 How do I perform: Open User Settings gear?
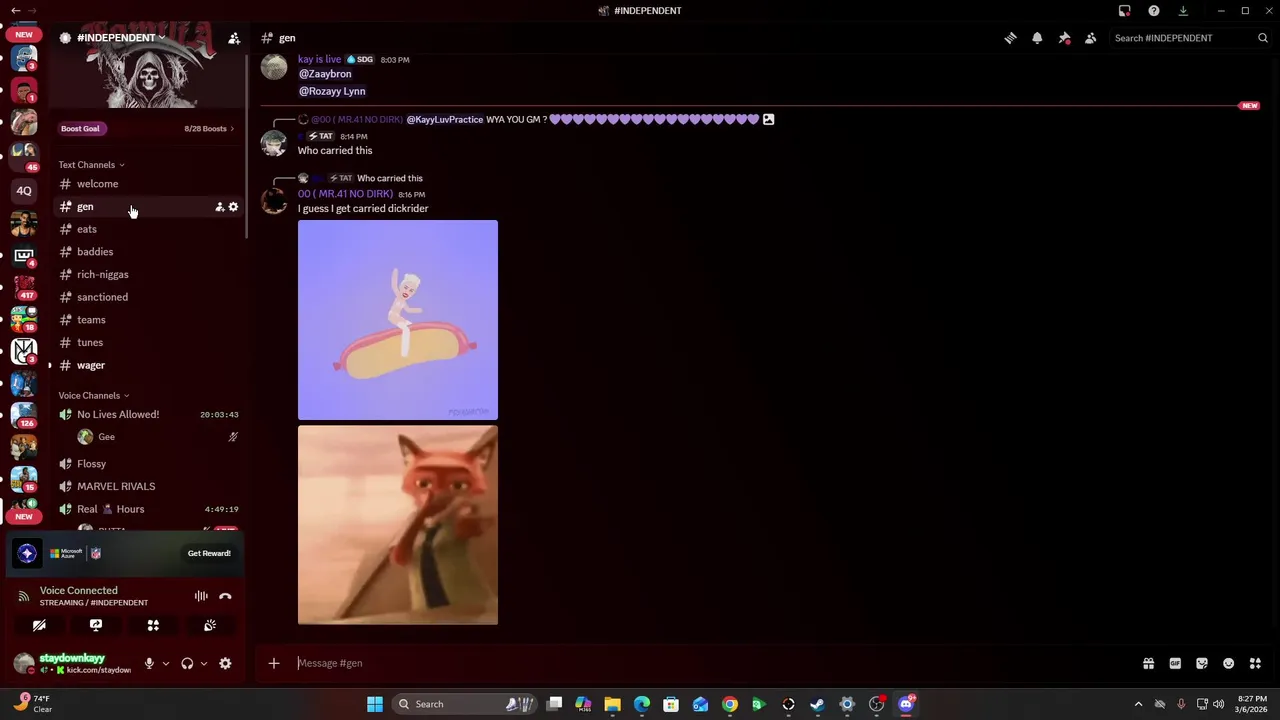tap(225, 663)
